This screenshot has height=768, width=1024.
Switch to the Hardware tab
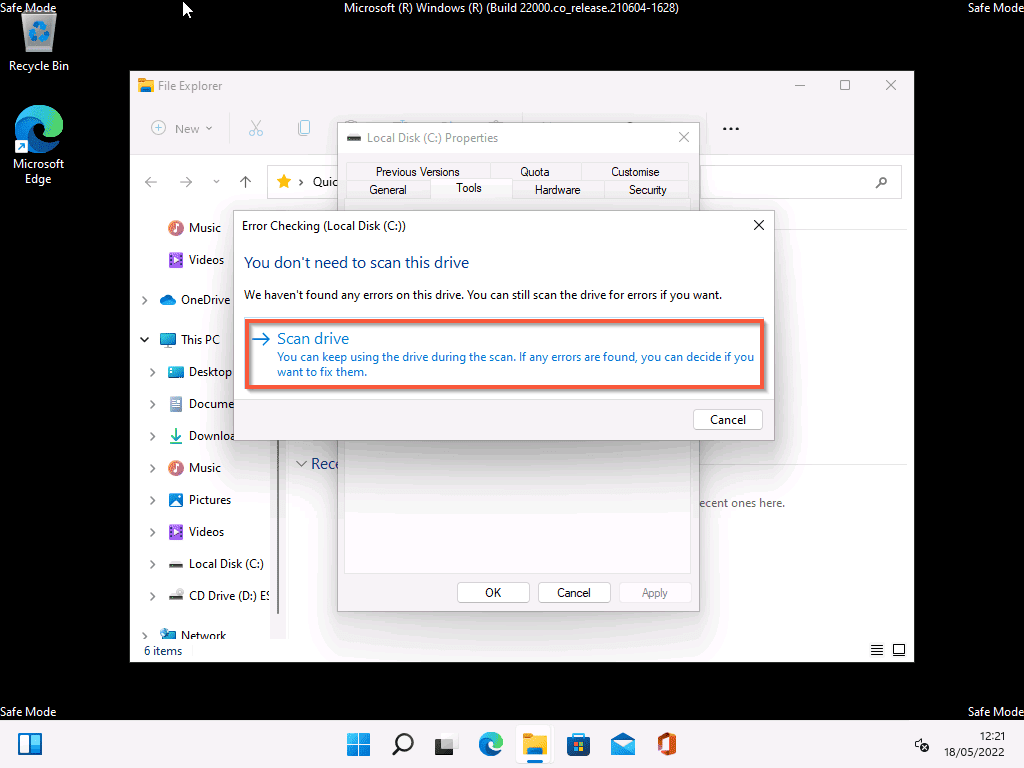[x=557, y=190]
